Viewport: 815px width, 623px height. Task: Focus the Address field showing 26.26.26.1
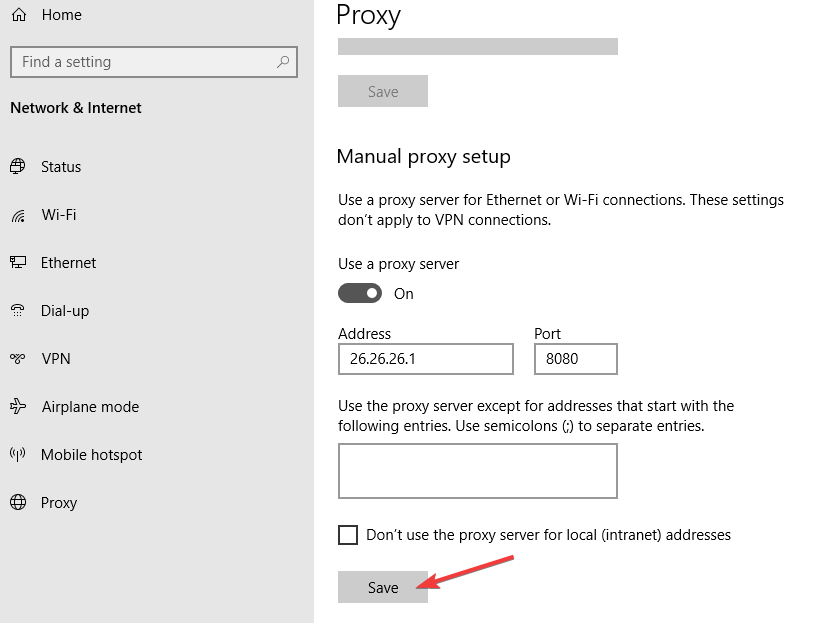pyautogui.click(x=426, y=359)
